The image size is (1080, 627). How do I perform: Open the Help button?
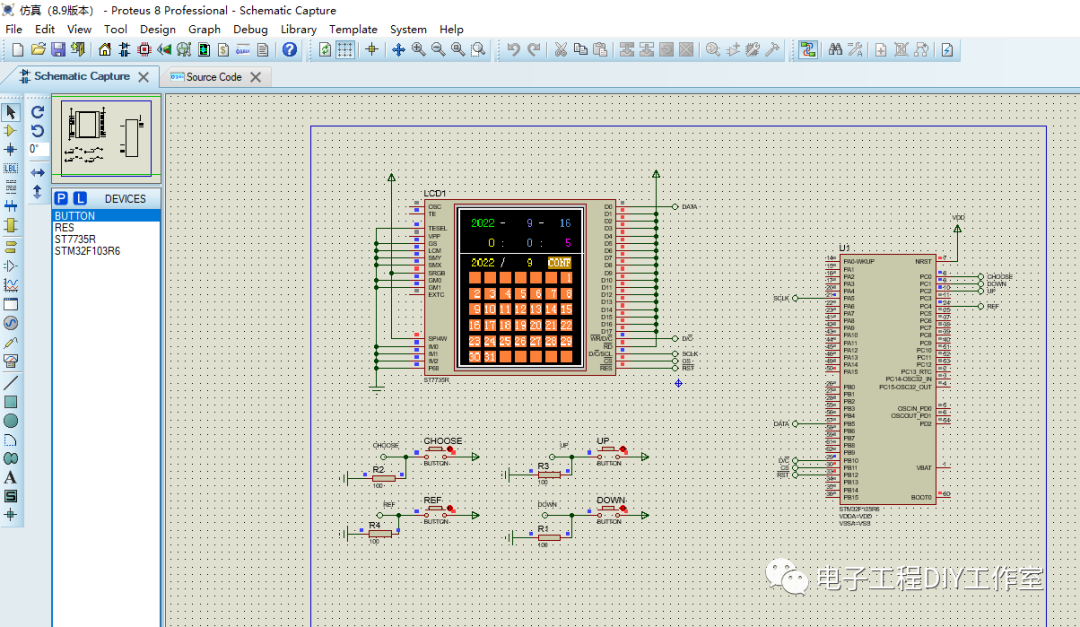click(x=289, y=50)
